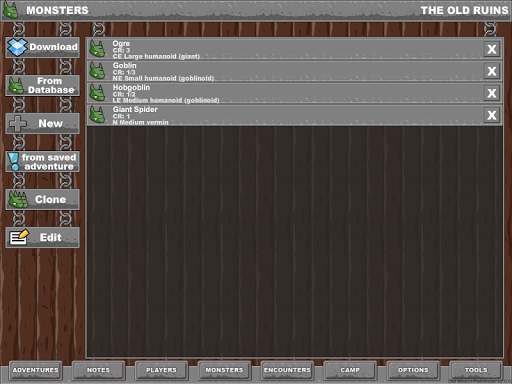The height and width of the screenshot is (384, 512).
Task: Switch to the Encounters tab
Action: [x=287, y=370]
